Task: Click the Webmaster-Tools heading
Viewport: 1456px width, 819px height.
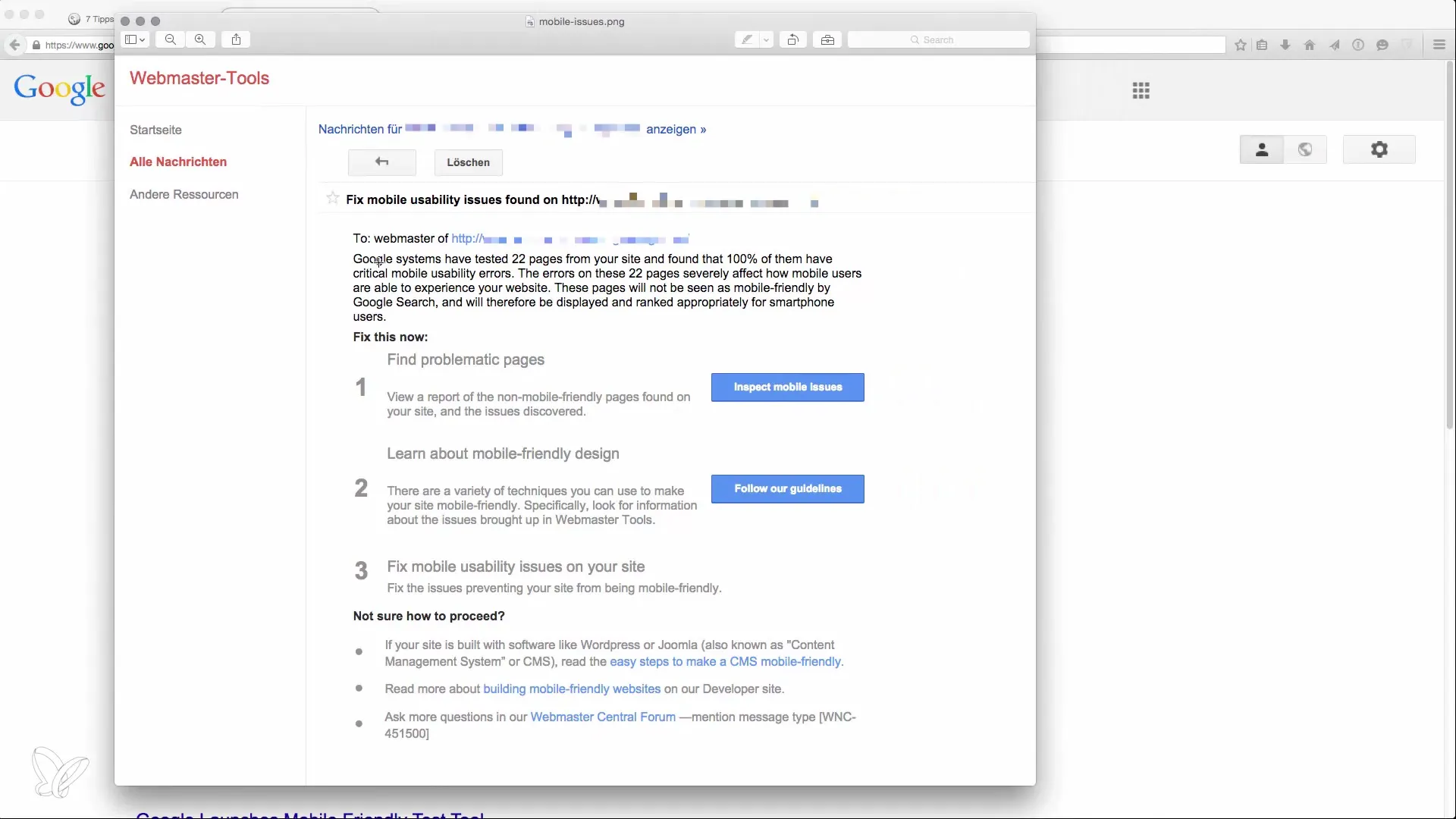Action: [199, 78]
